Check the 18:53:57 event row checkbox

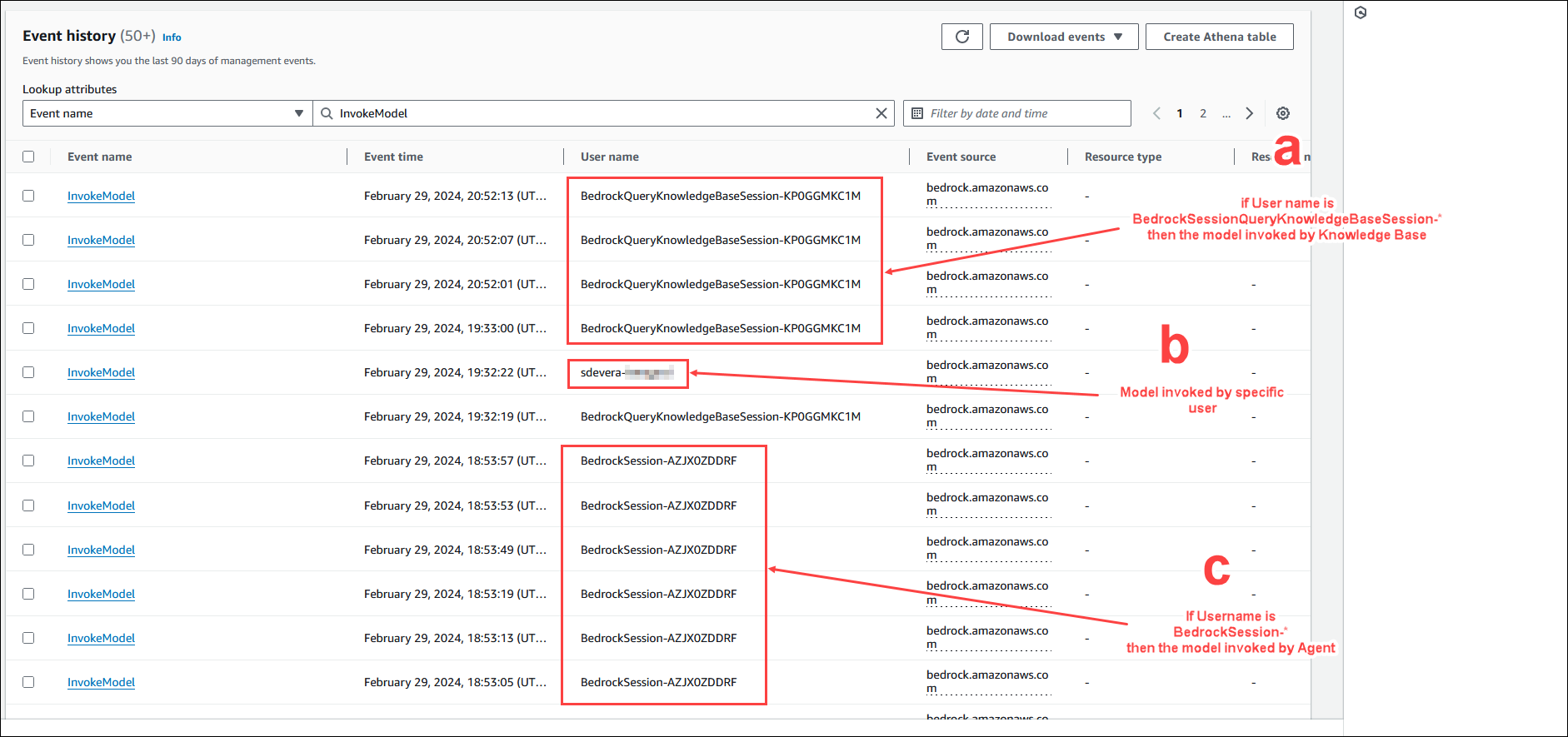click(28, 461)
